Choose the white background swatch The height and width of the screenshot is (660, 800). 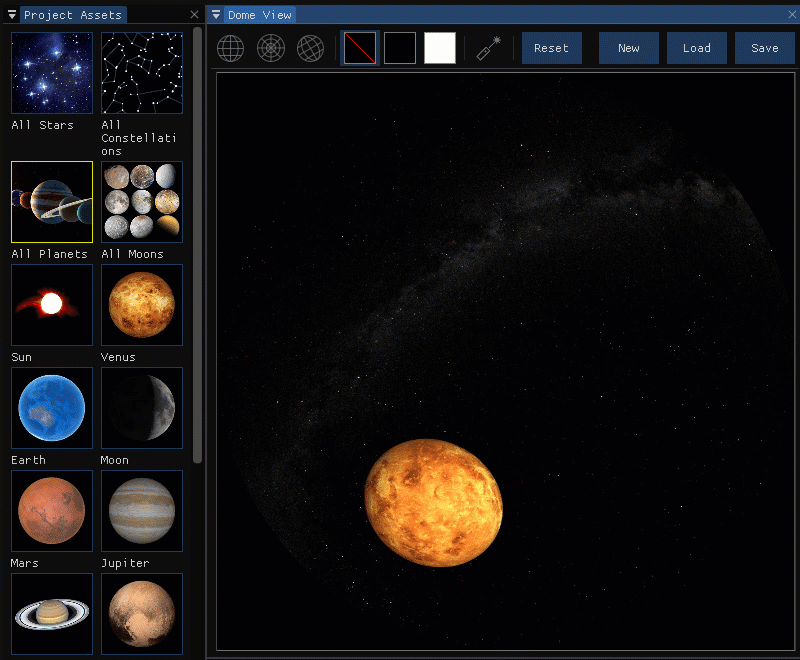tap(440, 48)
